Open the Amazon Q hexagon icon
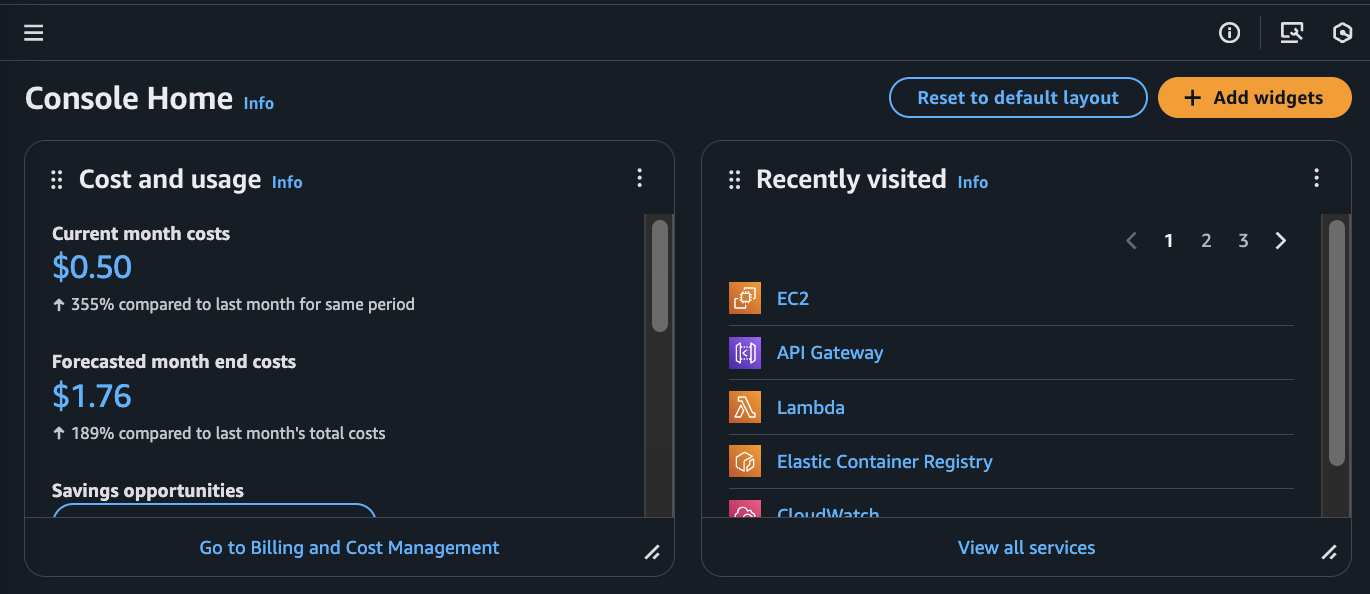 pyautogui.click(x=1342, y=32)
